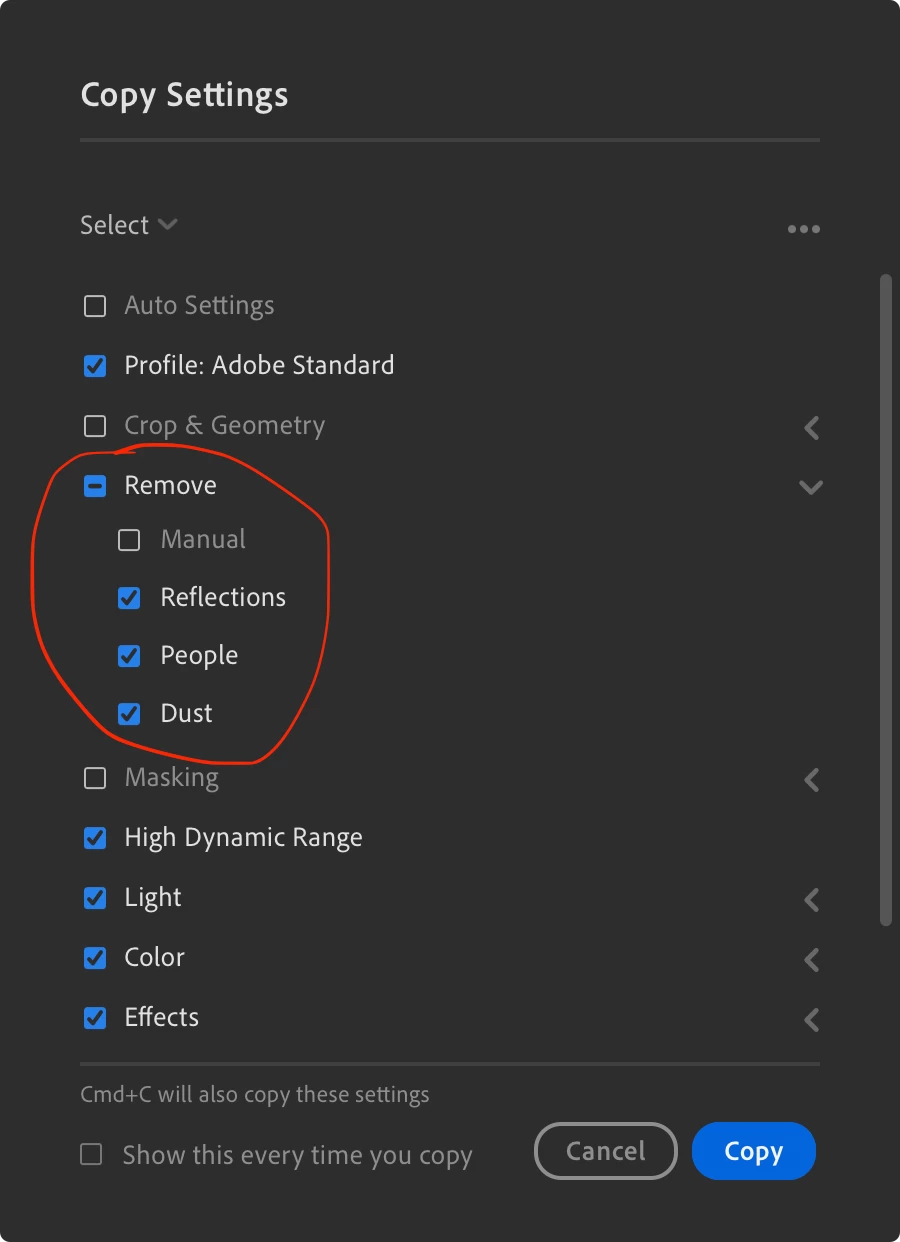Uncheck the People checkbox

[129, 656]
